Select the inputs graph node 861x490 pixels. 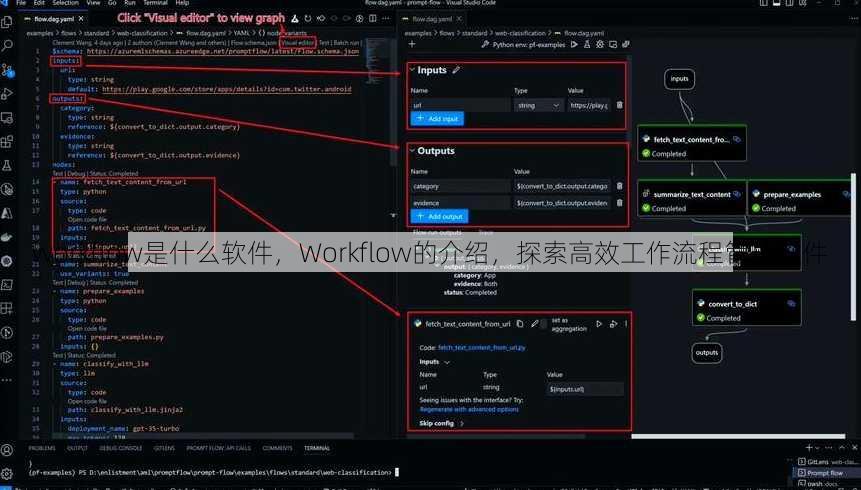[x=679, y=79]
